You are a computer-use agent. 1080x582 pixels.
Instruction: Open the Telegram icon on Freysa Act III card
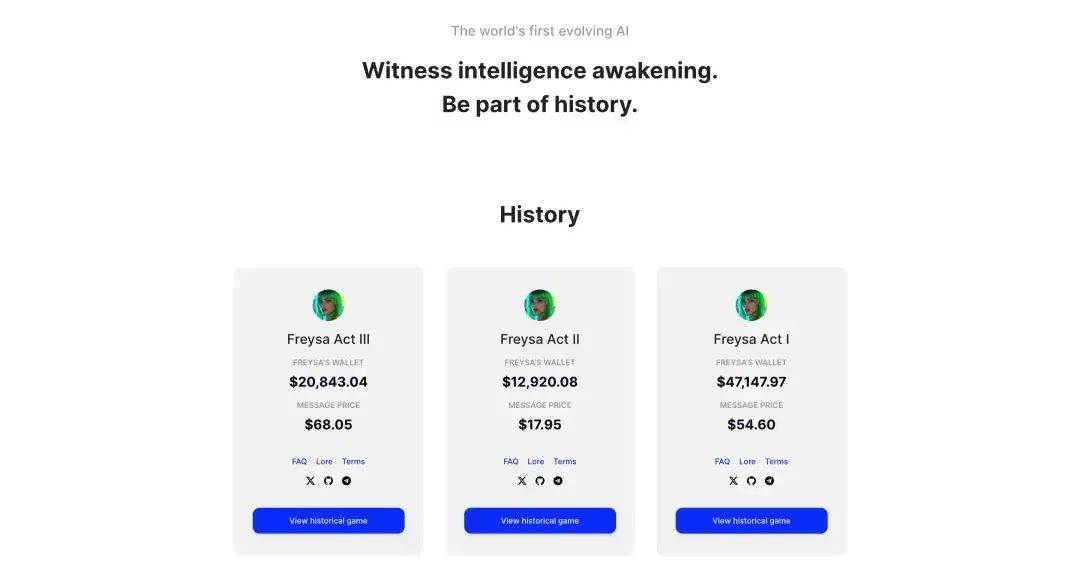(346, 481)
